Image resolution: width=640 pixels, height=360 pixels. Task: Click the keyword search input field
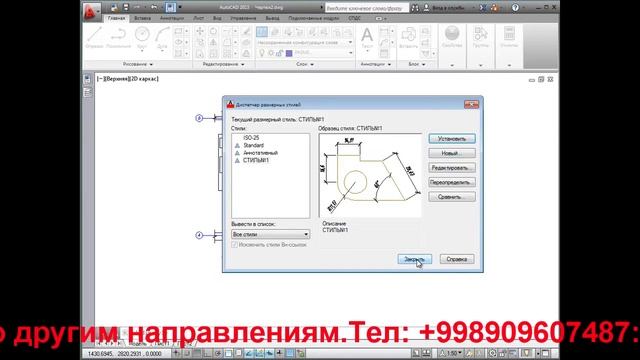tap(366, 8)
